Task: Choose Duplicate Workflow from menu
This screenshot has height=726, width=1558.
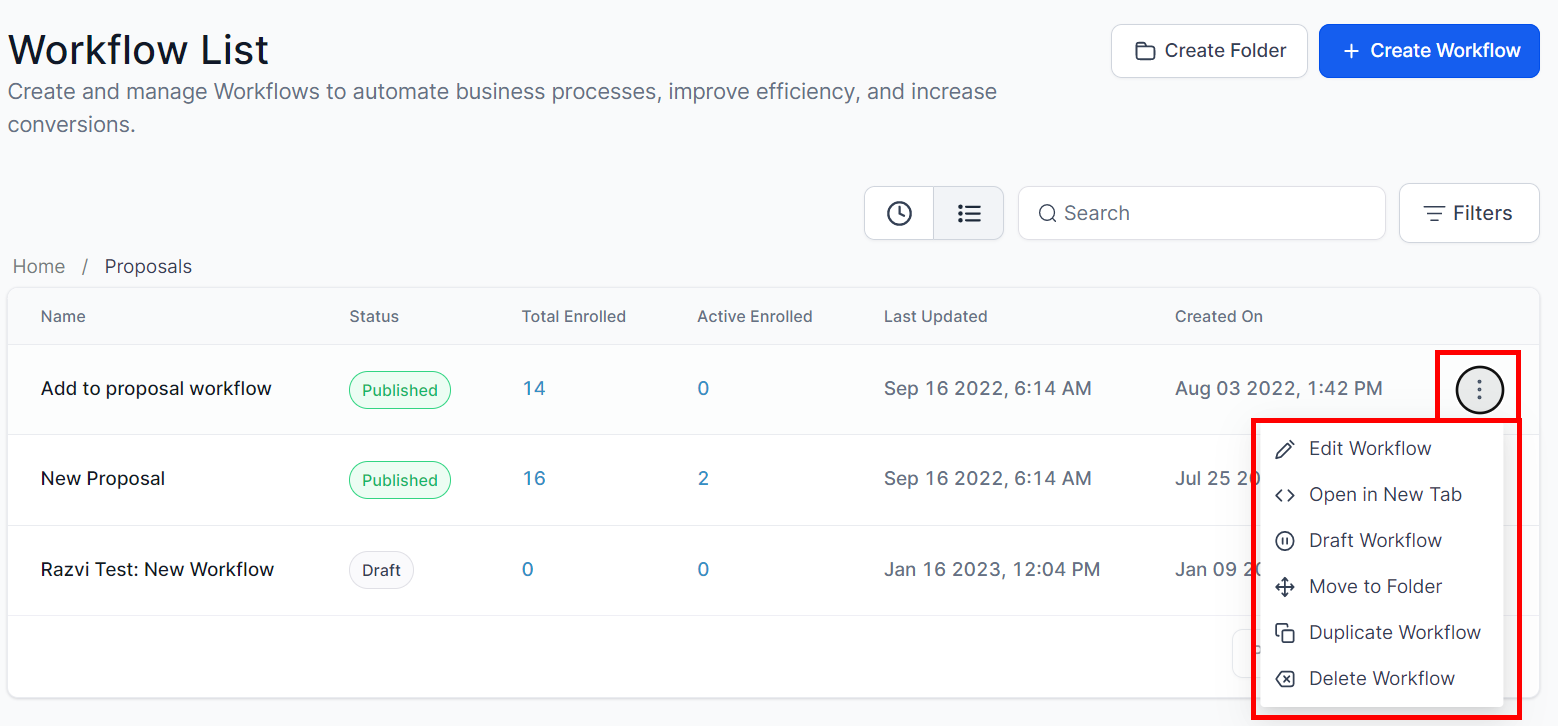Action: pos(1394,633)
